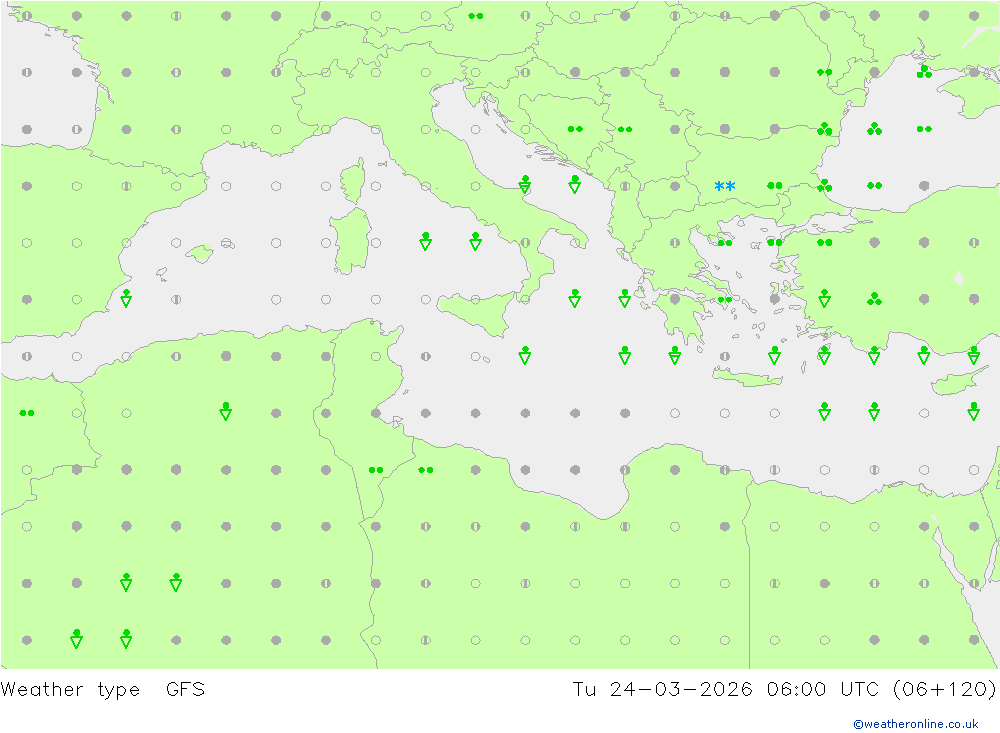Viewport: 1000px width, 733px height.
Task: Click the two-dot rain symbol over Serbia
Action: [625, 129]
